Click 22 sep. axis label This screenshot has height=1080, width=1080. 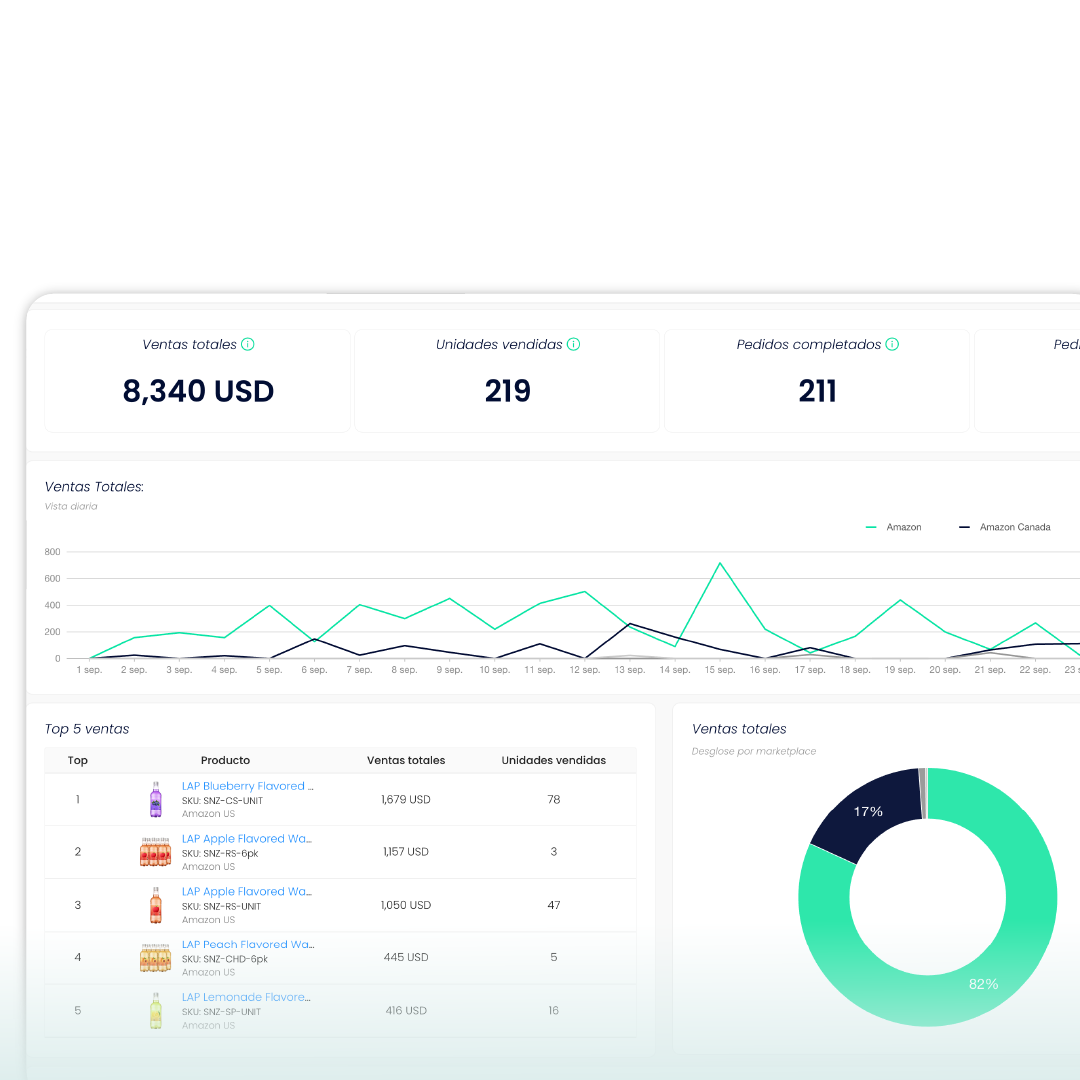point(1035,669)
